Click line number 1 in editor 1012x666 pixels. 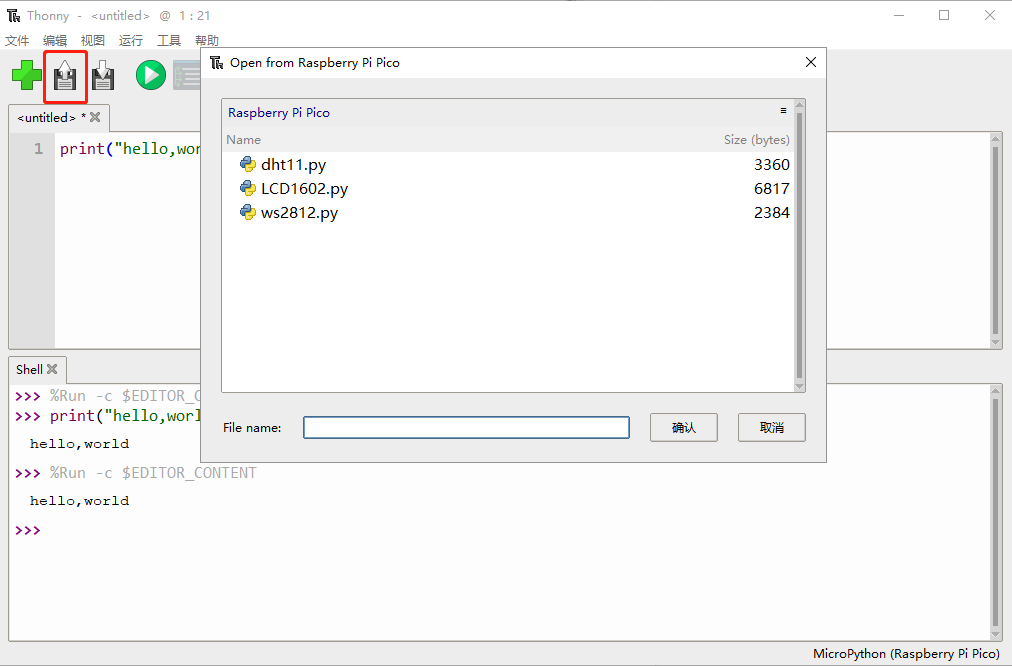pos(38,149)
